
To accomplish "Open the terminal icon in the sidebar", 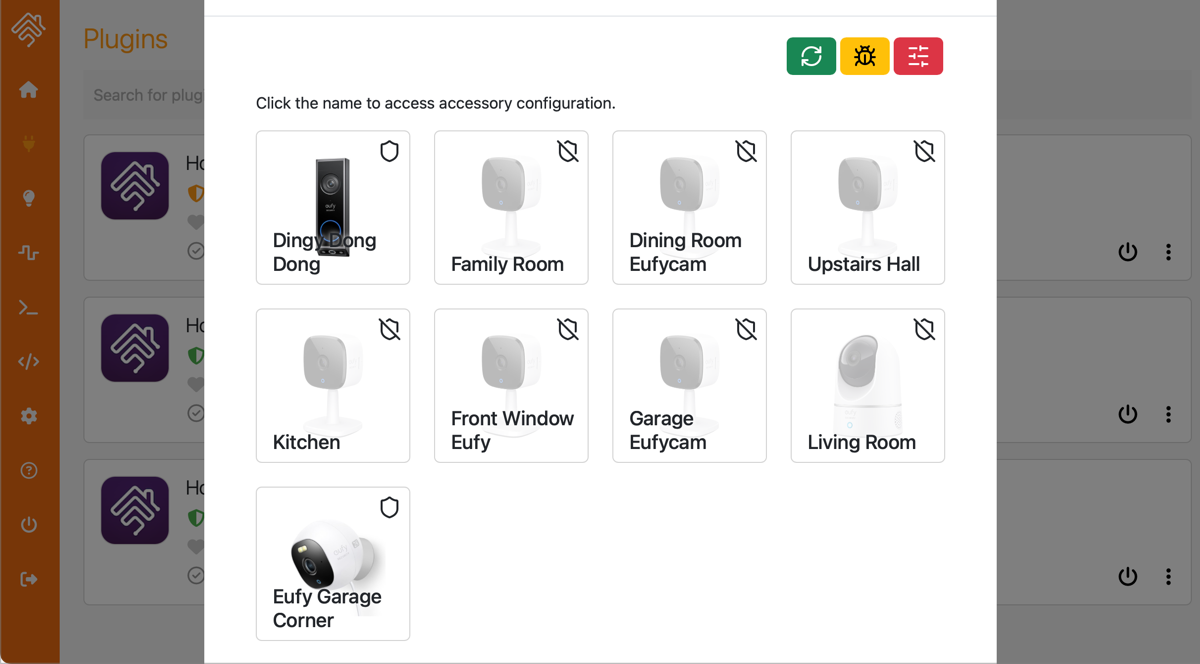I will click(x=29, y=307).
